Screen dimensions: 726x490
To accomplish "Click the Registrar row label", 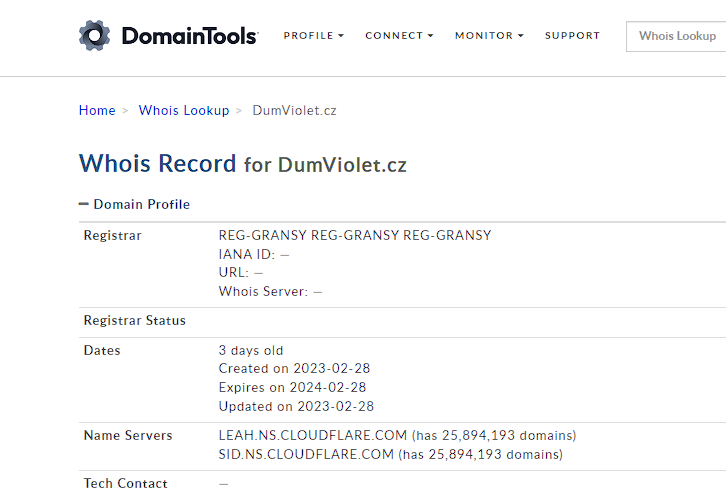I will (113, 235).
